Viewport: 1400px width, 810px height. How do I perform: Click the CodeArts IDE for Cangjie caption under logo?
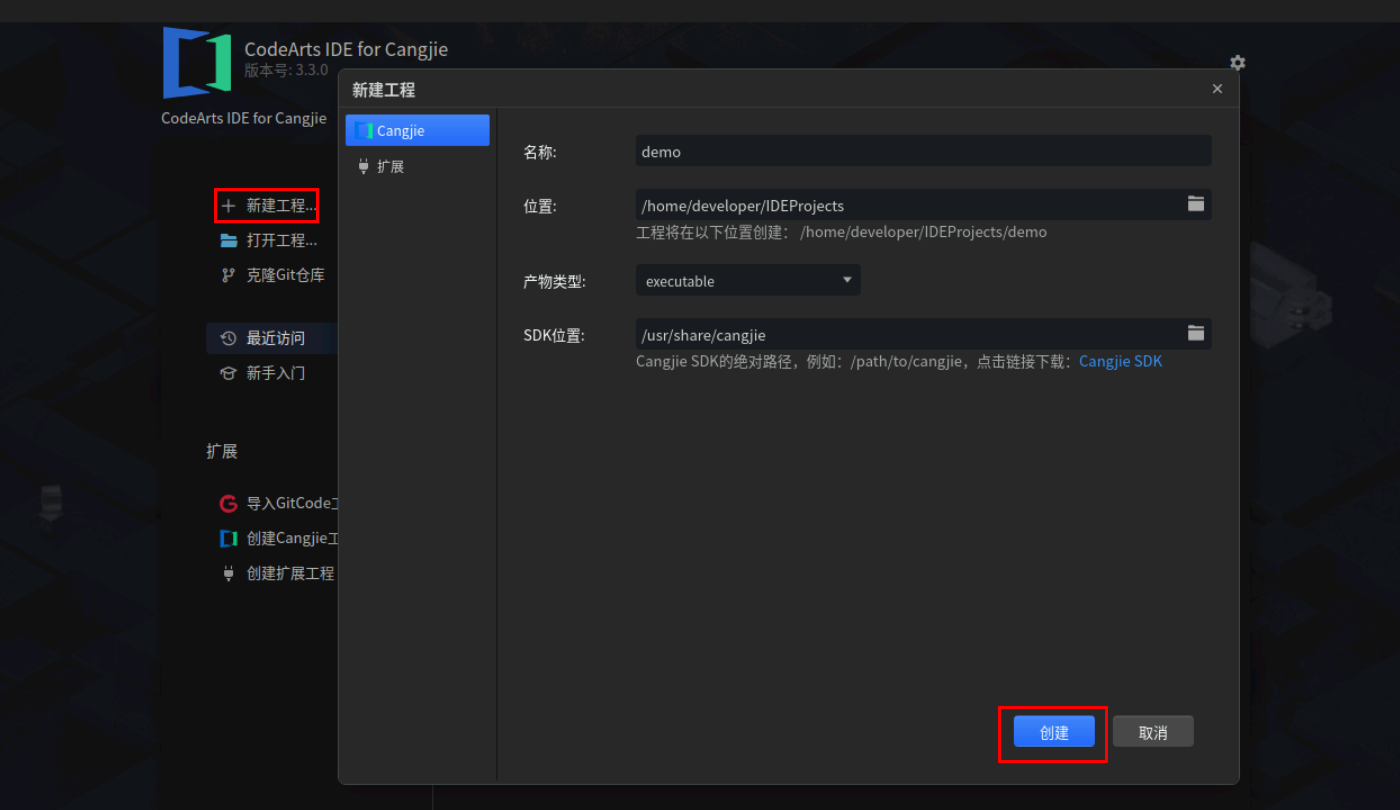pos(244,118)
